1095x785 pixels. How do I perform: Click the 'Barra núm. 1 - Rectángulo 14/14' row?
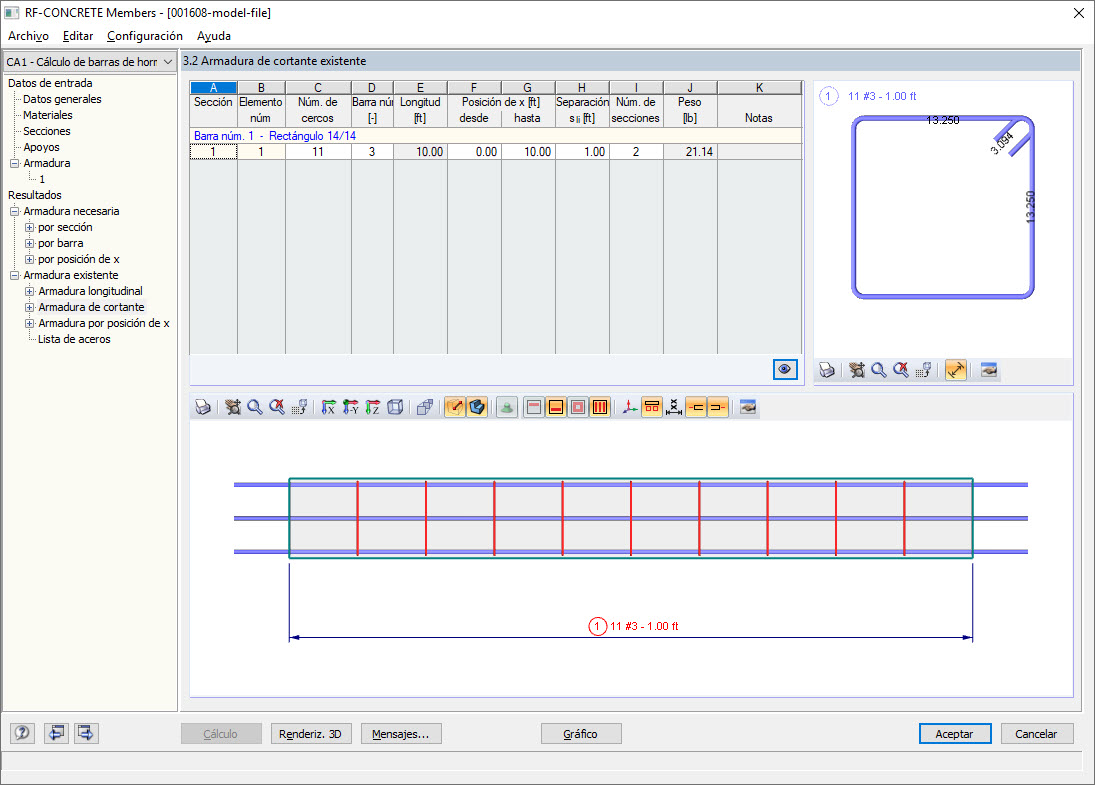tap(496, 136)
